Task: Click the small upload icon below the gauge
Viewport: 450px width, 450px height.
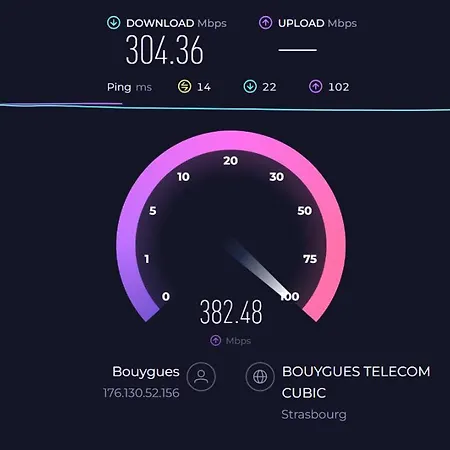Action: pos(216,340)
